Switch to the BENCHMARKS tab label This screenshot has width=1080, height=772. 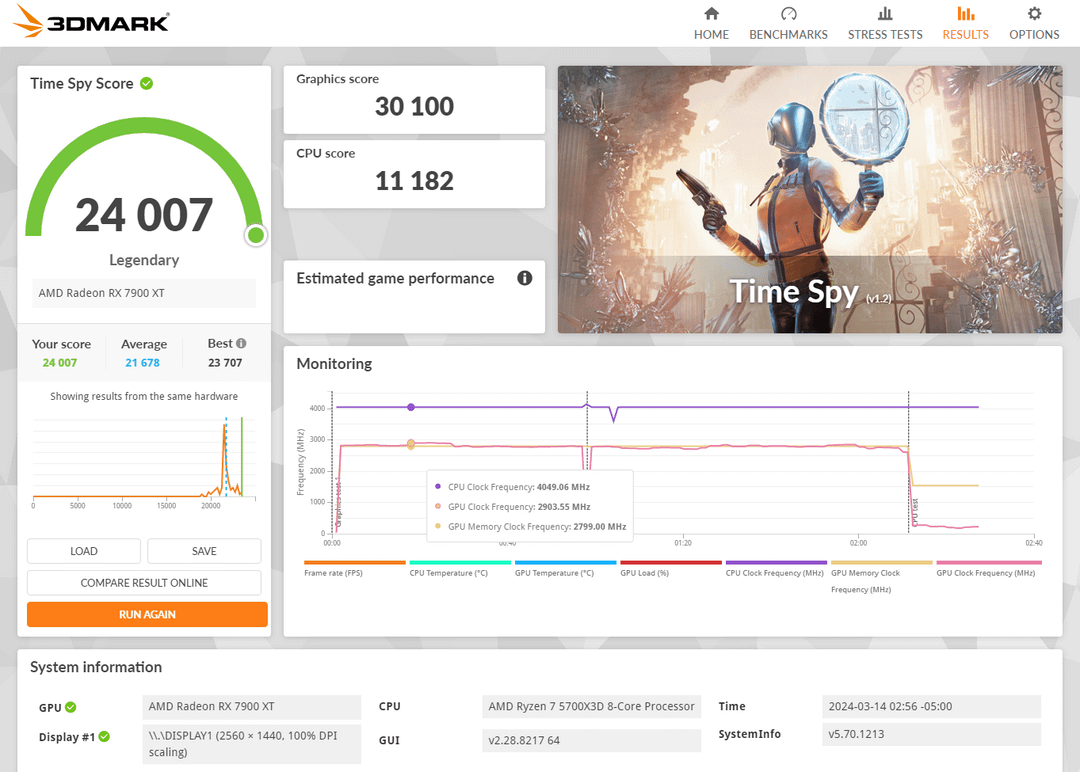click(789, 34)
